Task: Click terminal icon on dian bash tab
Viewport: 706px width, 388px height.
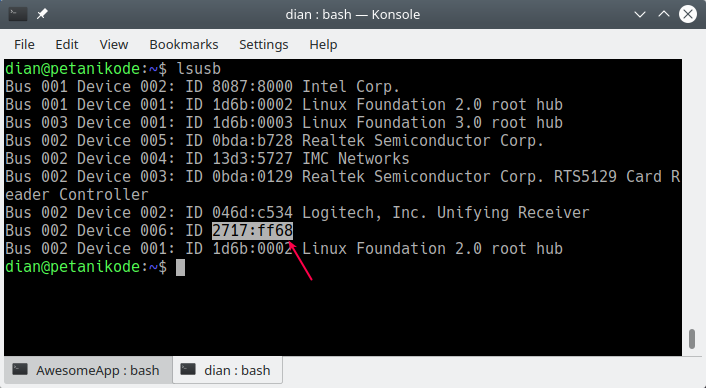Action: 188,370
